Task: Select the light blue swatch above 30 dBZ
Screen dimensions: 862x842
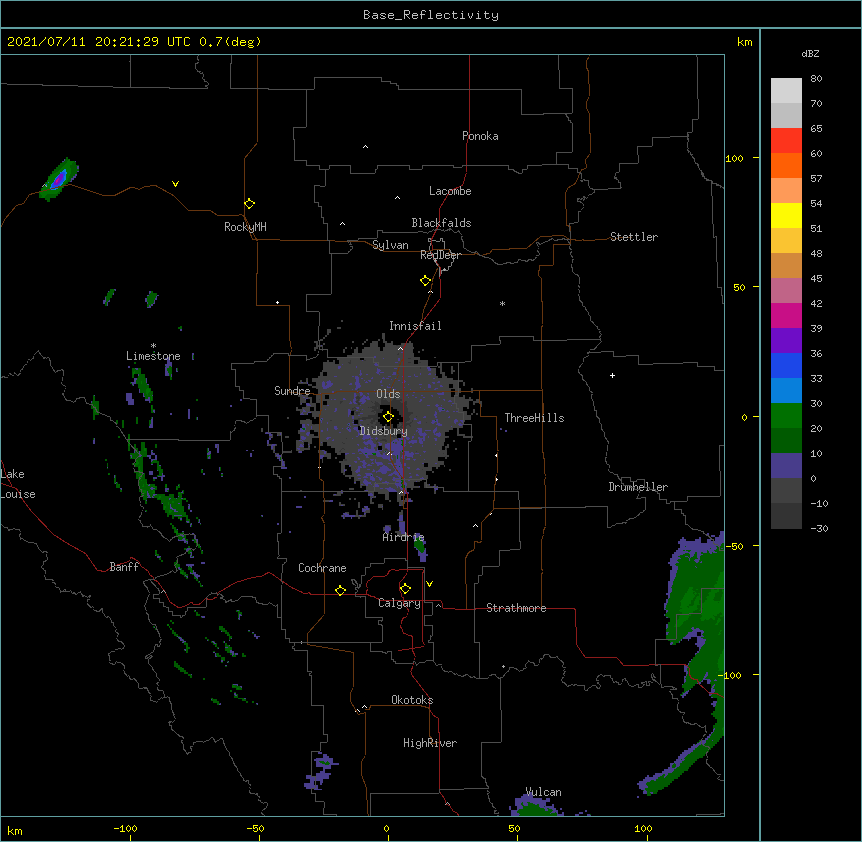Action: click(x=786, y=390)
